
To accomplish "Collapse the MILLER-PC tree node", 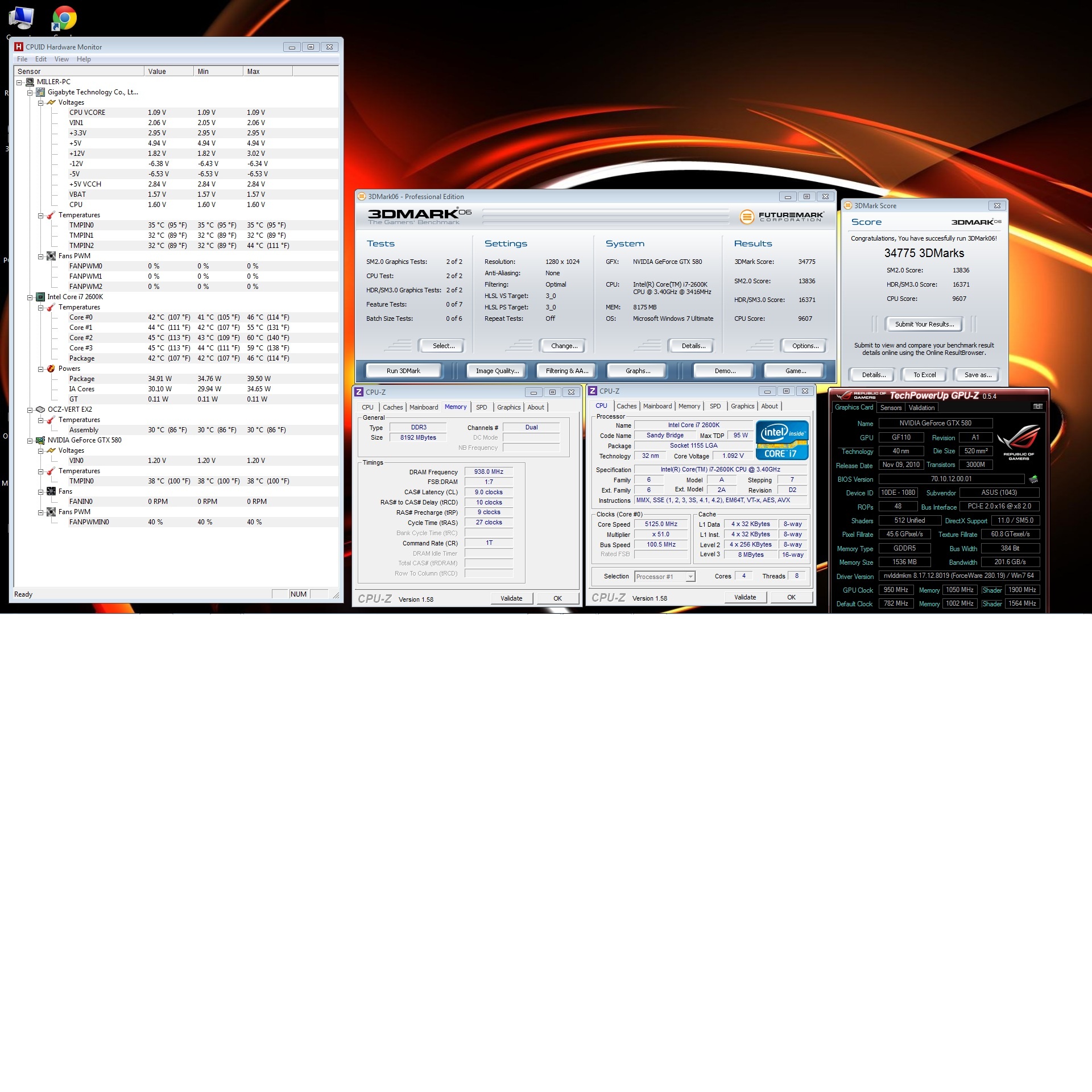I will [x=19, y=82].
